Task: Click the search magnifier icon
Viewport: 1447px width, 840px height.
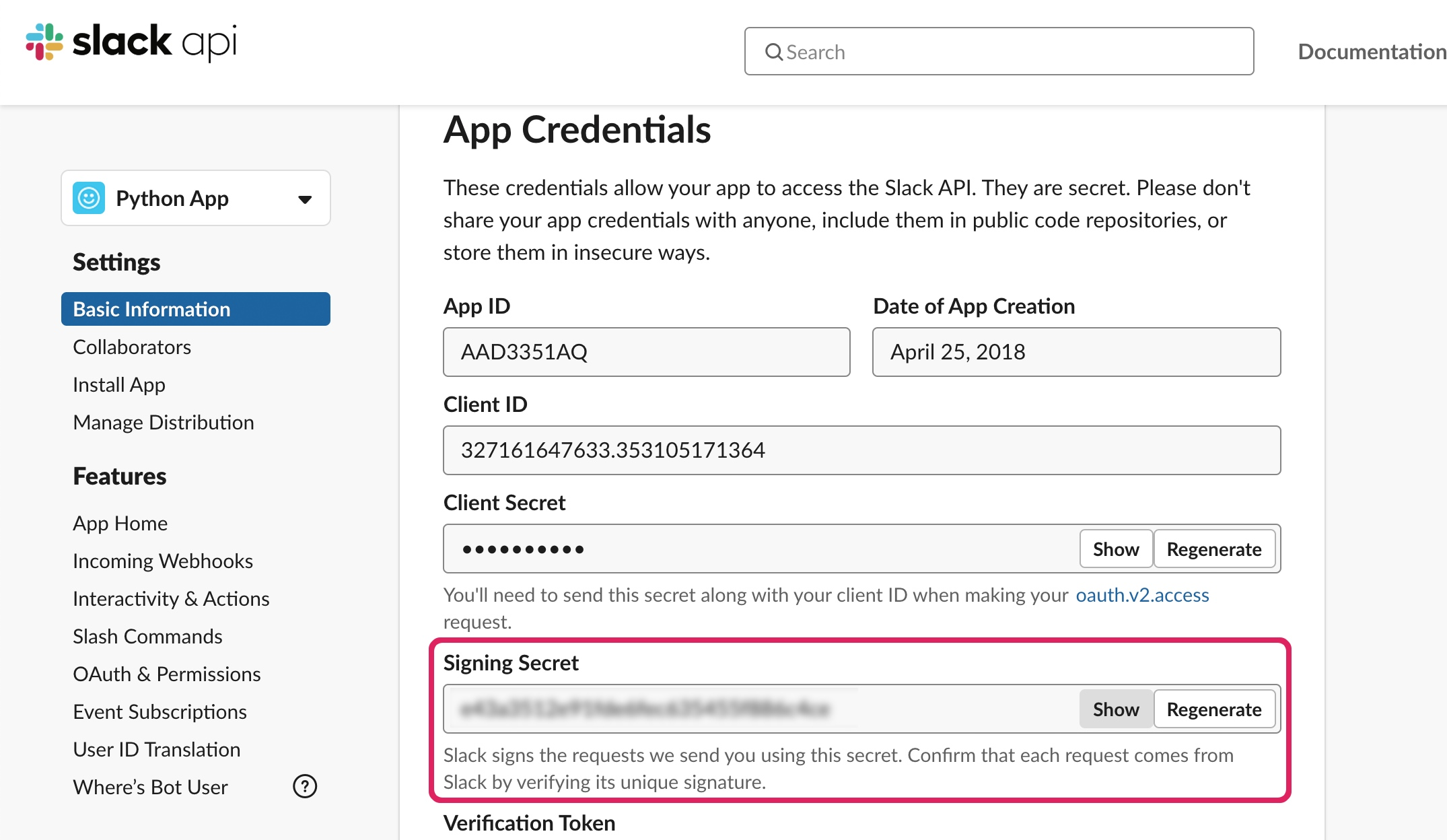Action: [x=774, y=52]
